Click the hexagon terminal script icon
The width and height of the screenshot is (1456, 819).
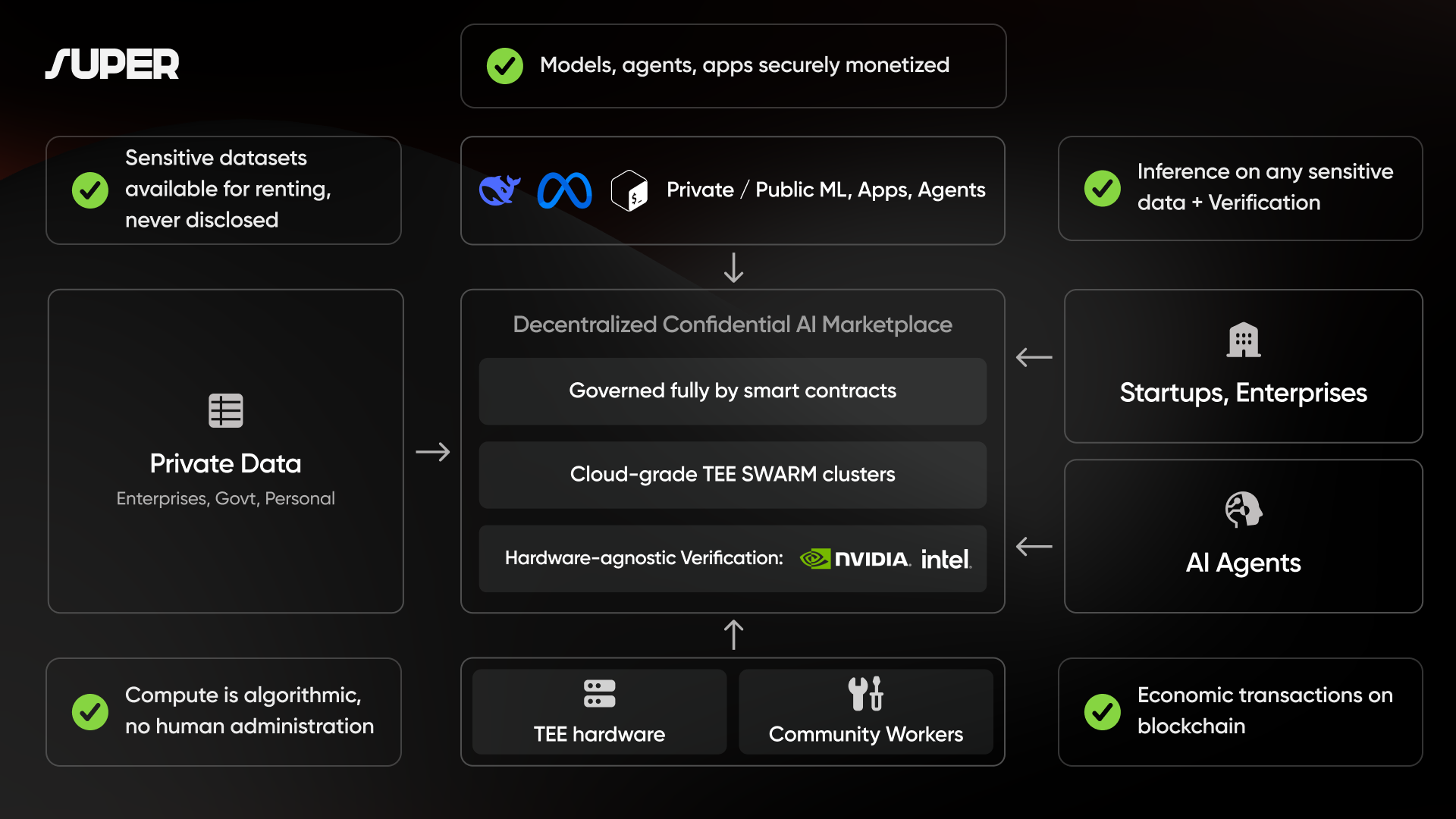coord(629,190)
